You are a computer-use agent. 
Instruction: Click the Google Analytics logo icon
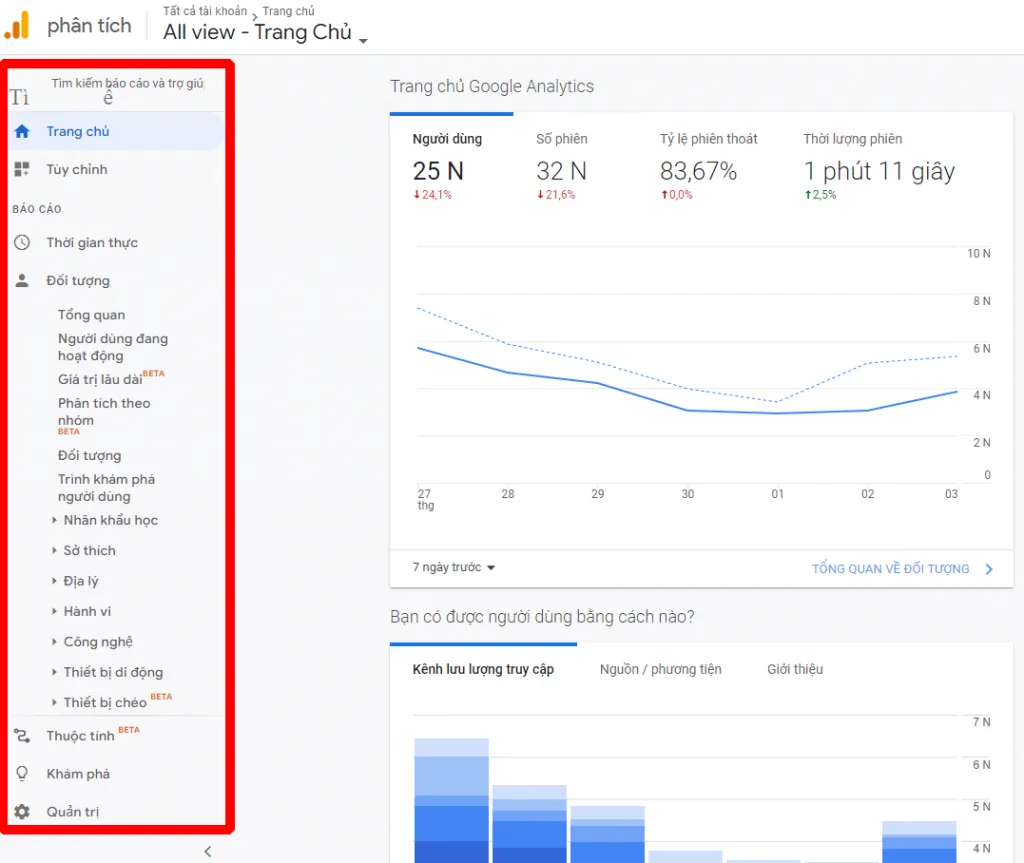coord(17,25)
